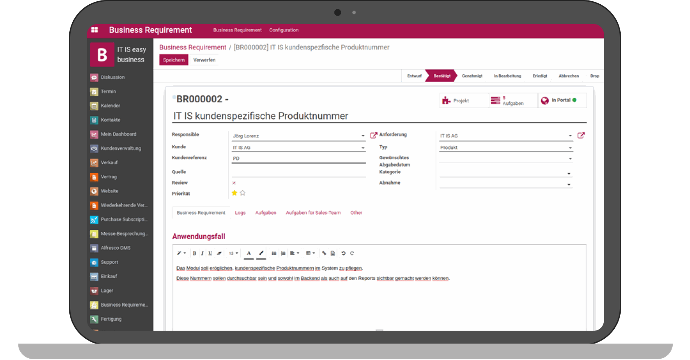Insert a link using the editor toolbar

[324, 253]
